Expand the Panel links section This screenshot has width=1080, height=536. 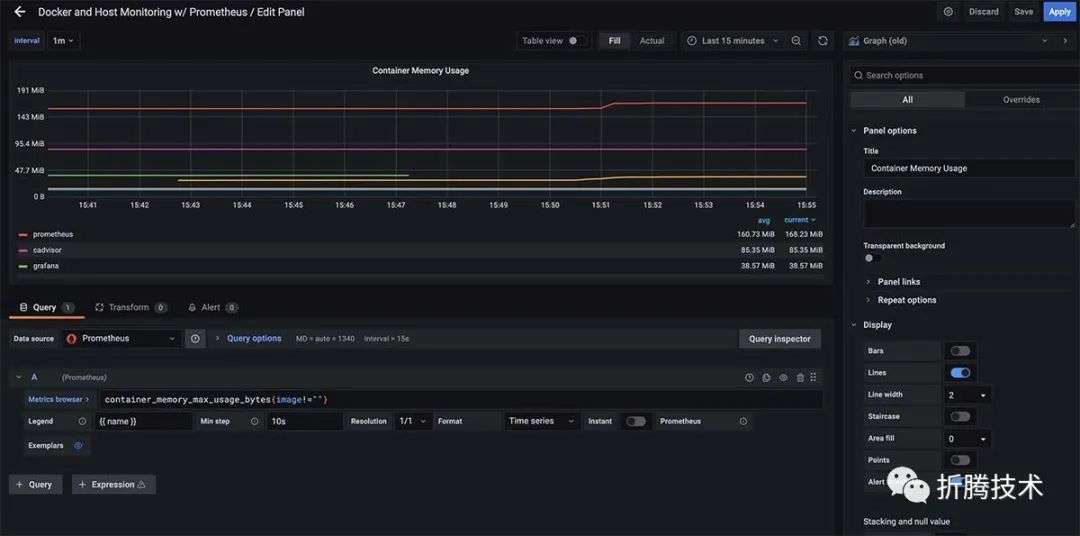pyautogui.click(x=898, y=282)
